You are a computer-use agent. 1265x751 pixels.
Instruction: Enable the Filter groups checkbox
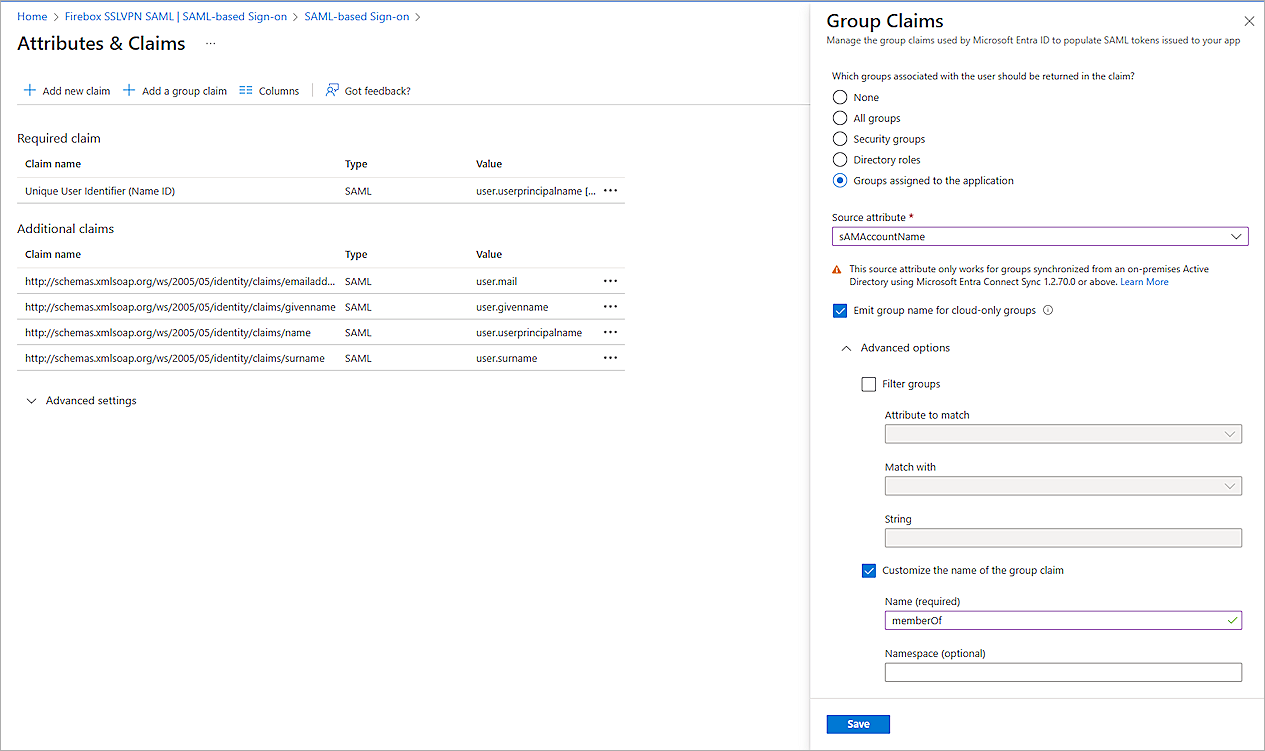(x=869, y=384)
